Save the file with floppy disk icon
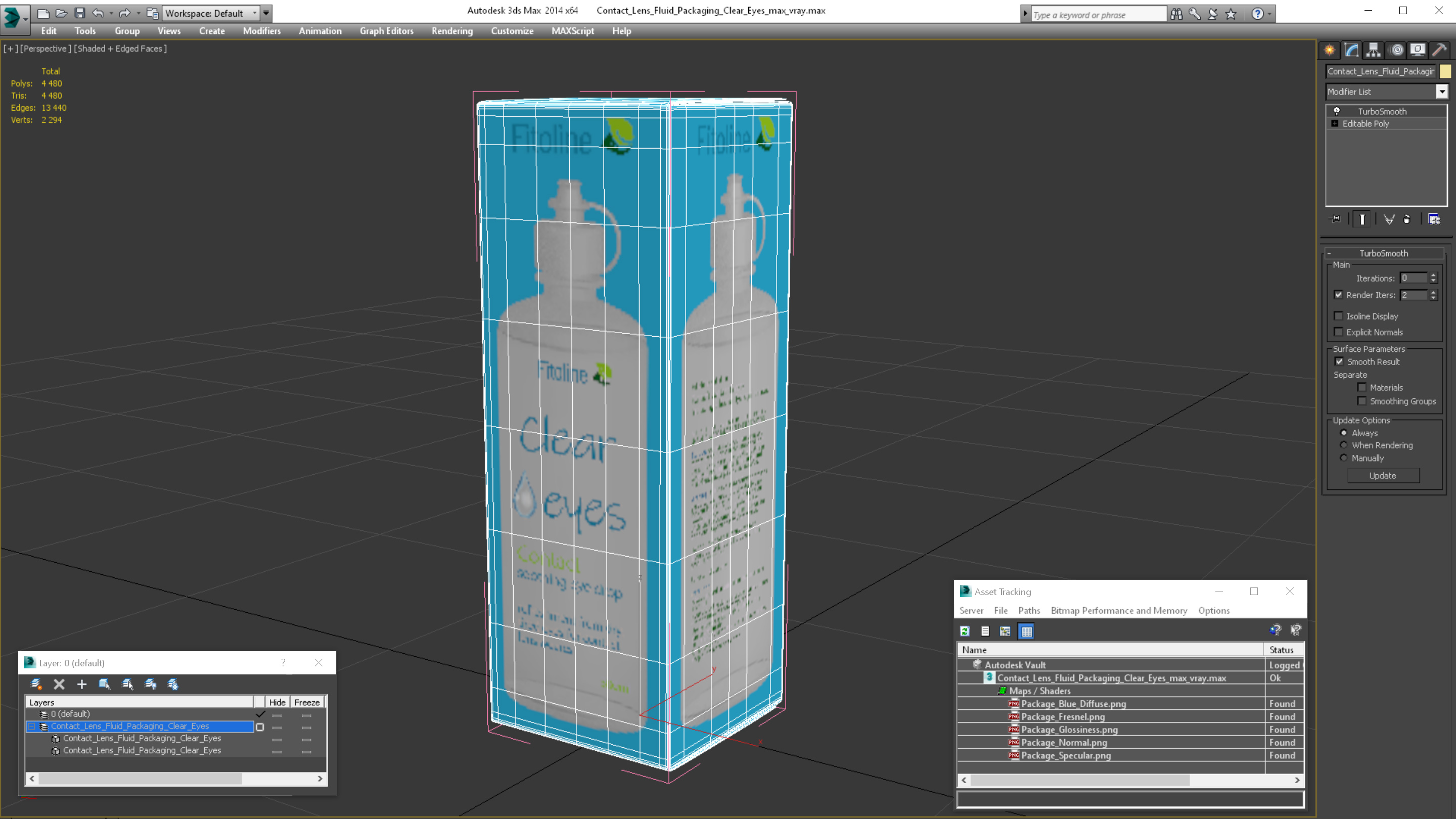This screenshot has width=1456, height=819. point(80,13)
